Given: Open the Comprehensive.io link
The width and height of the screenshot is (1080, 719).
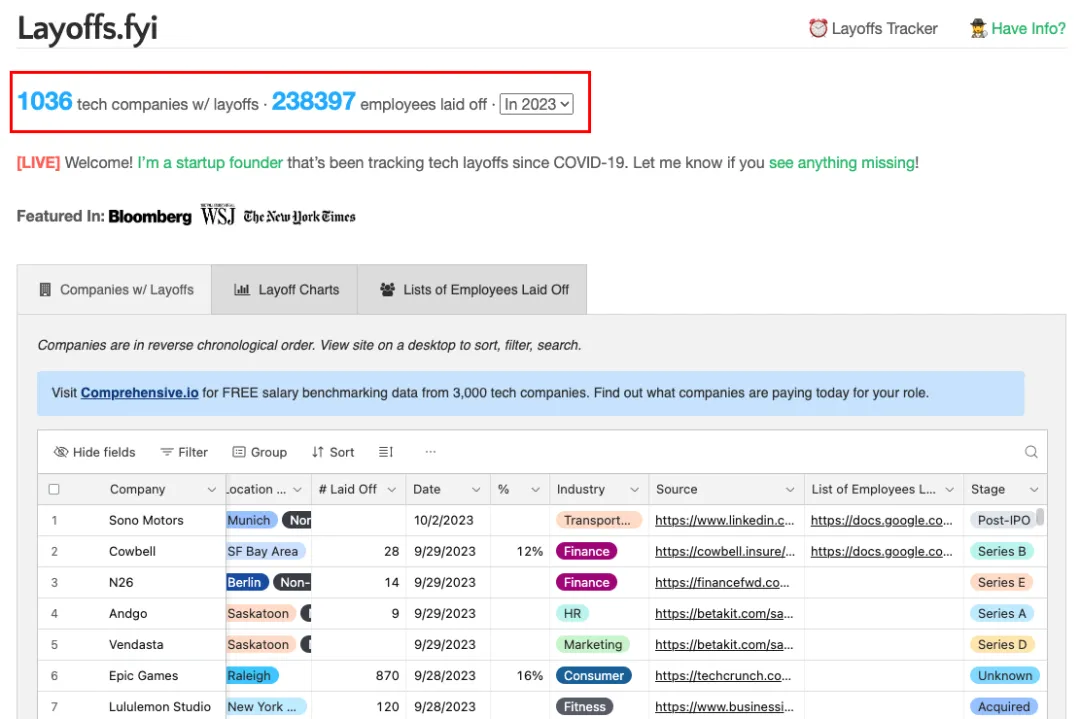Looking at the screenshot, I should pyautogui.click(x=139, y=393).
